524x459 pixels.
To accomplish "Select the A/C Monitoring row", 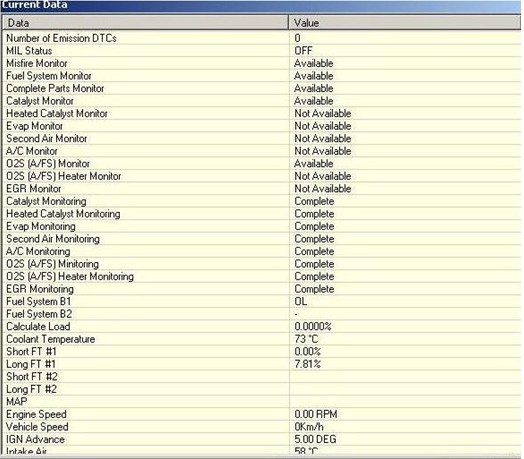I will pyautogui.click(x=261, y=251).
